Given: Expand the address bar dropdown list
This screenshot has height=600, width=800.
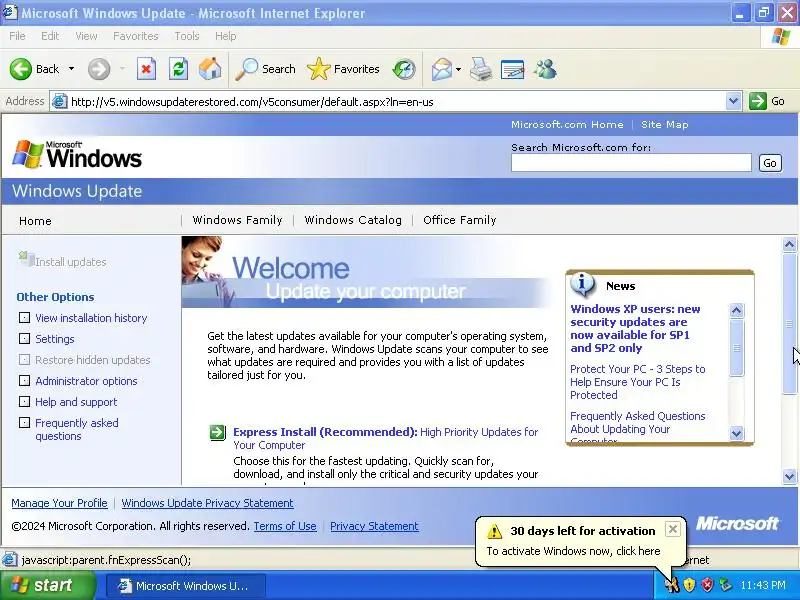Looking at the screenshot, I should click(733, 101).
